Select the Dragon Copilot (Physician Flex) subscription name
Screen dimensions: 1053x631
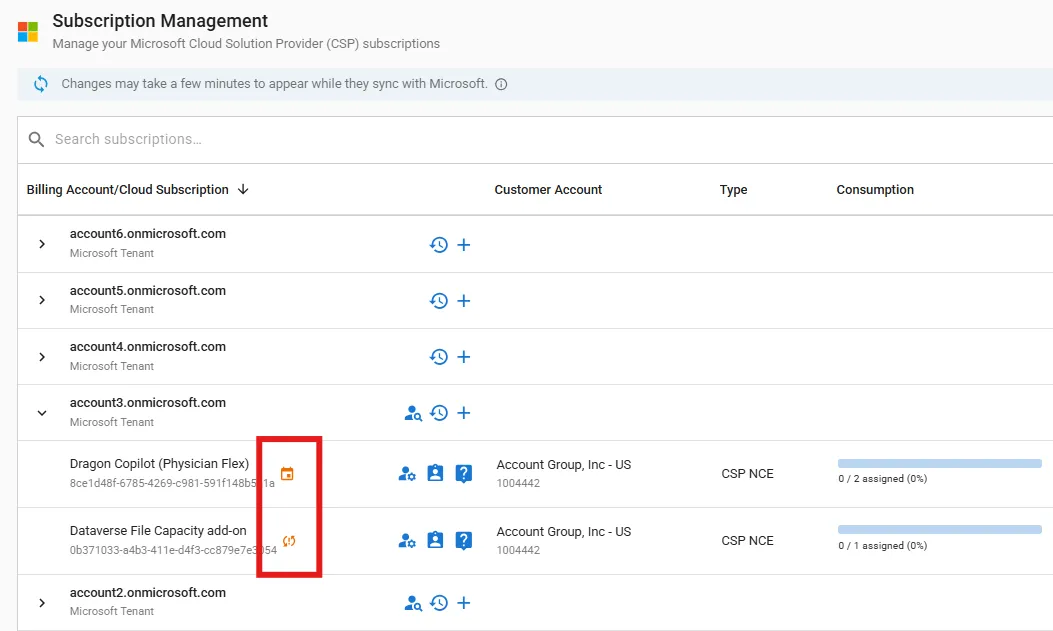(x=159, y=464)
